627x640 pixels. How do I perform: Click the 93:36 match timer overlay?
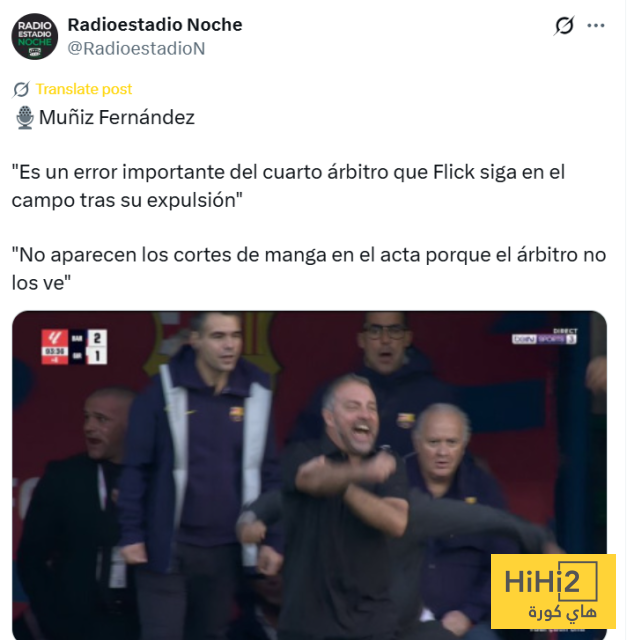[x=55, y=351]
